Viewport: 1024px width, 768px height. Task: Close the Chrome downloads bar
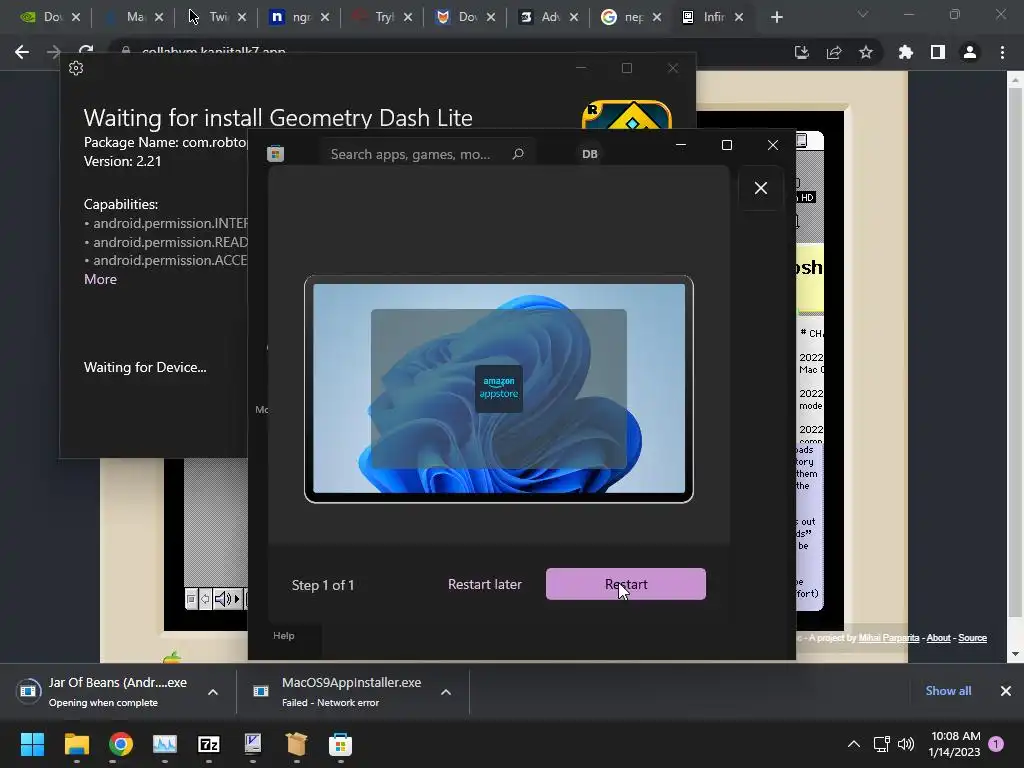[x=1006, y=690]
